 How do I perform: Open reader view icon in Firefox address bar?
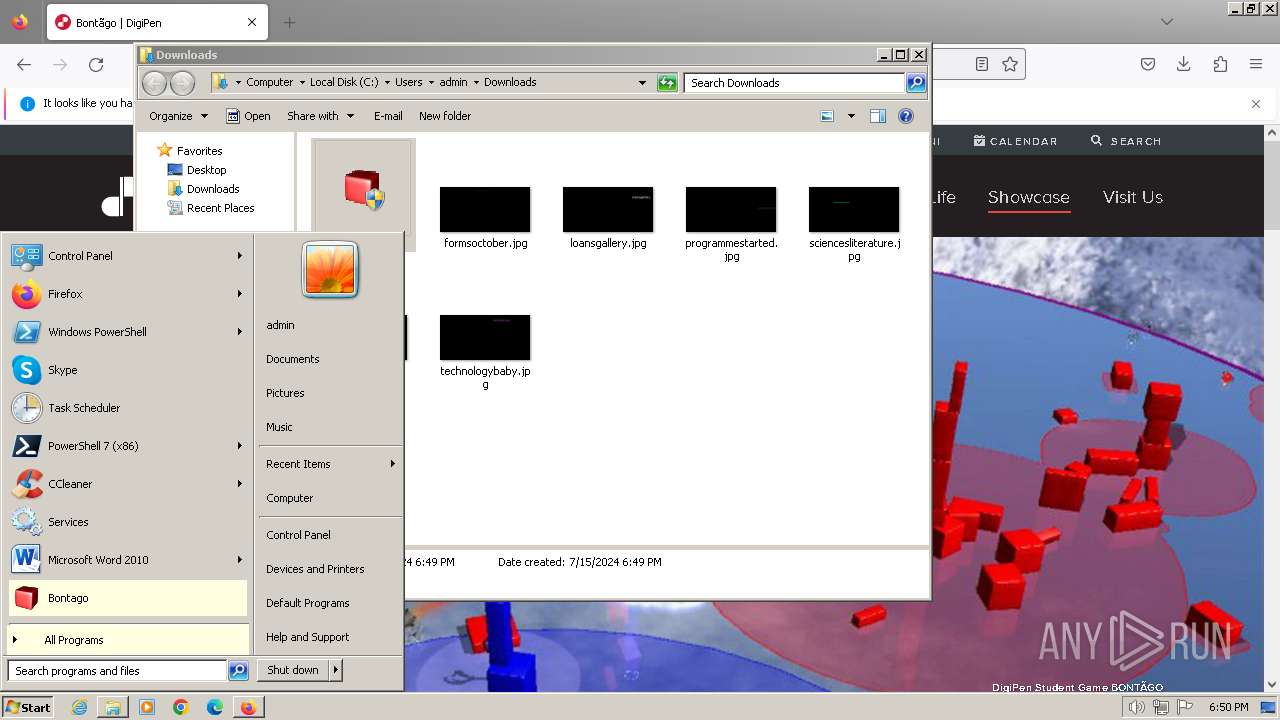(982, 64)
